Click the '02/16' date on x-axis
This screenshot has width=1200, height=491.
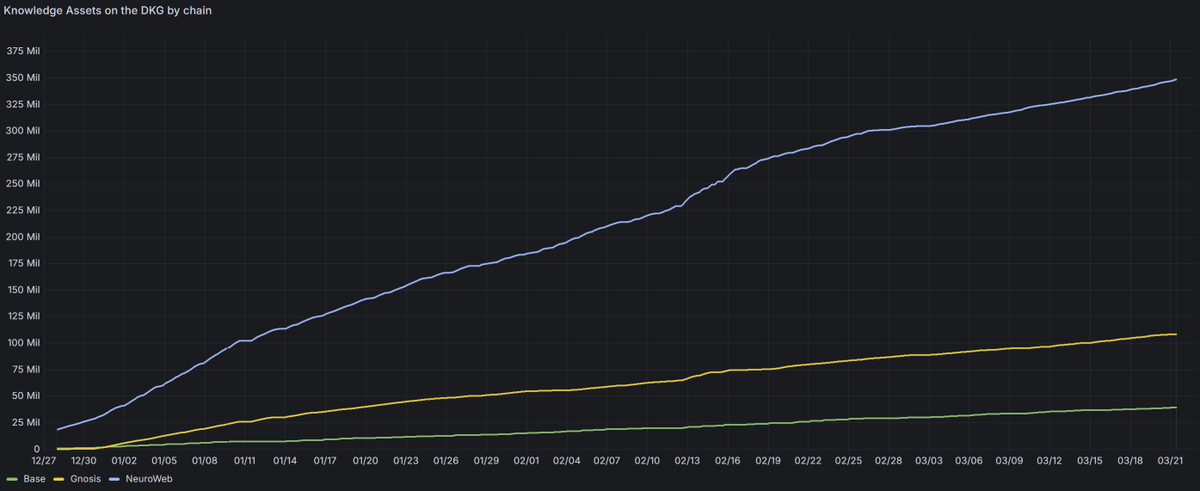tap(728, 461)
